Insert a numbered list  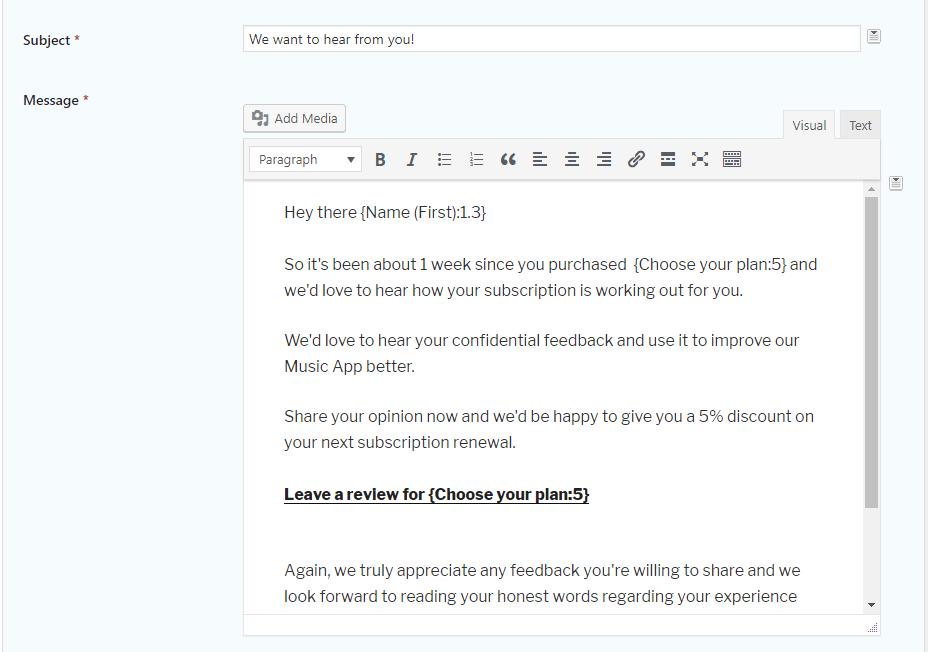point(476,159)
